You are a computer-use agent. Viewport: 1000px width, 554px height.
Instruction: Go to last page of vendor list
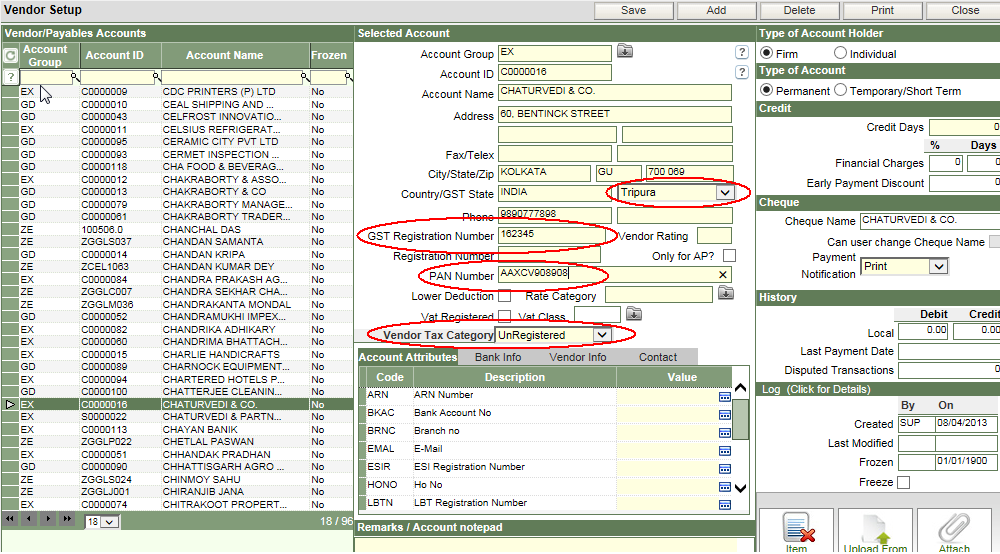coord(67,519)
